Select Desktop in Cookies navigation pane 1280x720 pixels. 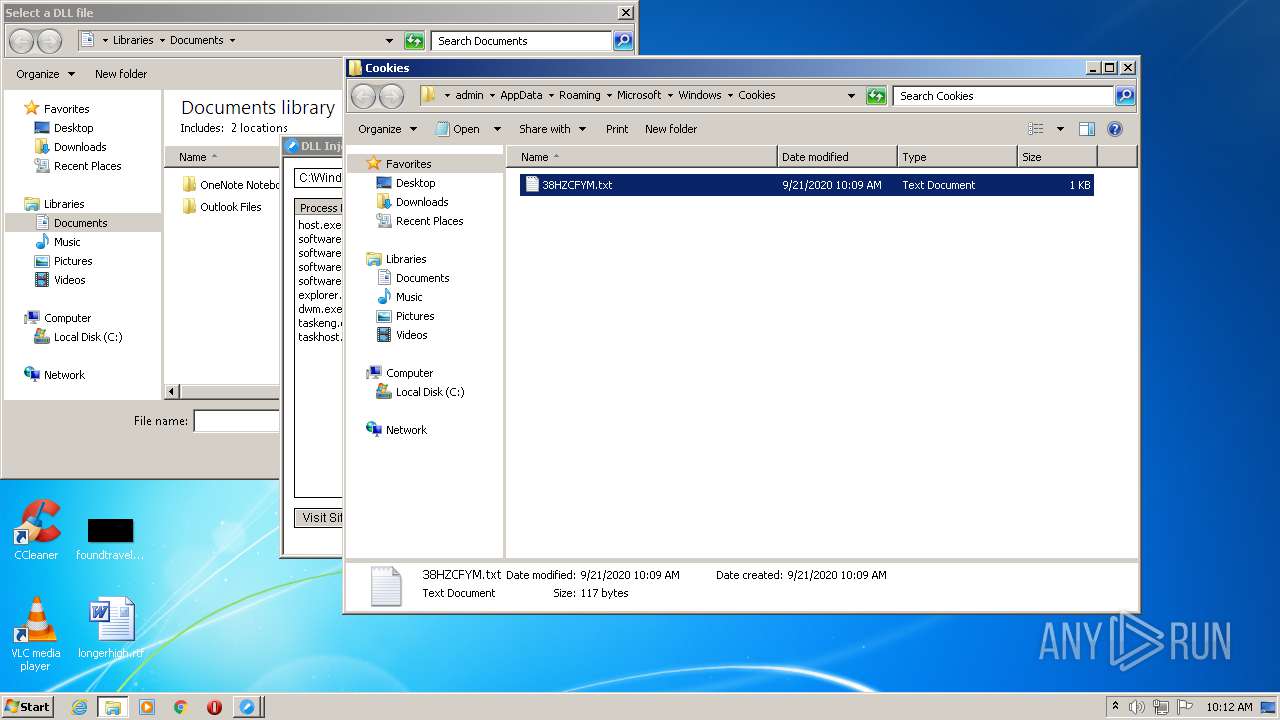point(415,183)
